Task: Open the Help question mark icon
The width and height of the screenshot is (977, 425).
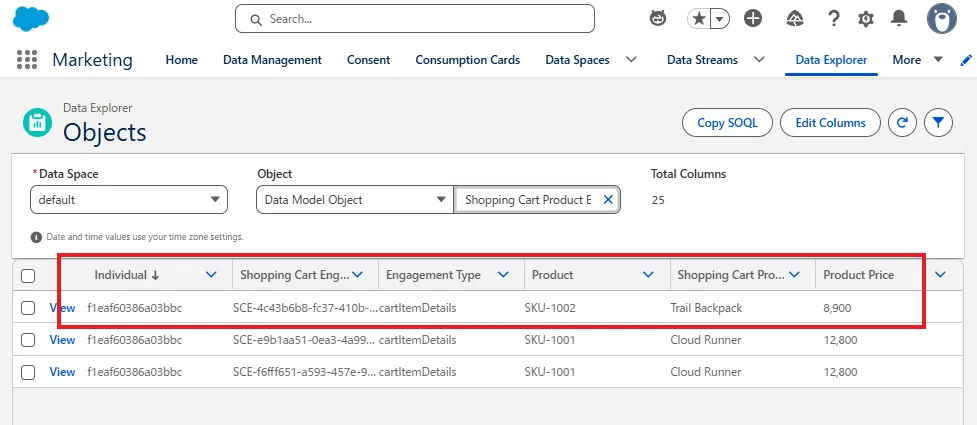Action: point(834,19)
